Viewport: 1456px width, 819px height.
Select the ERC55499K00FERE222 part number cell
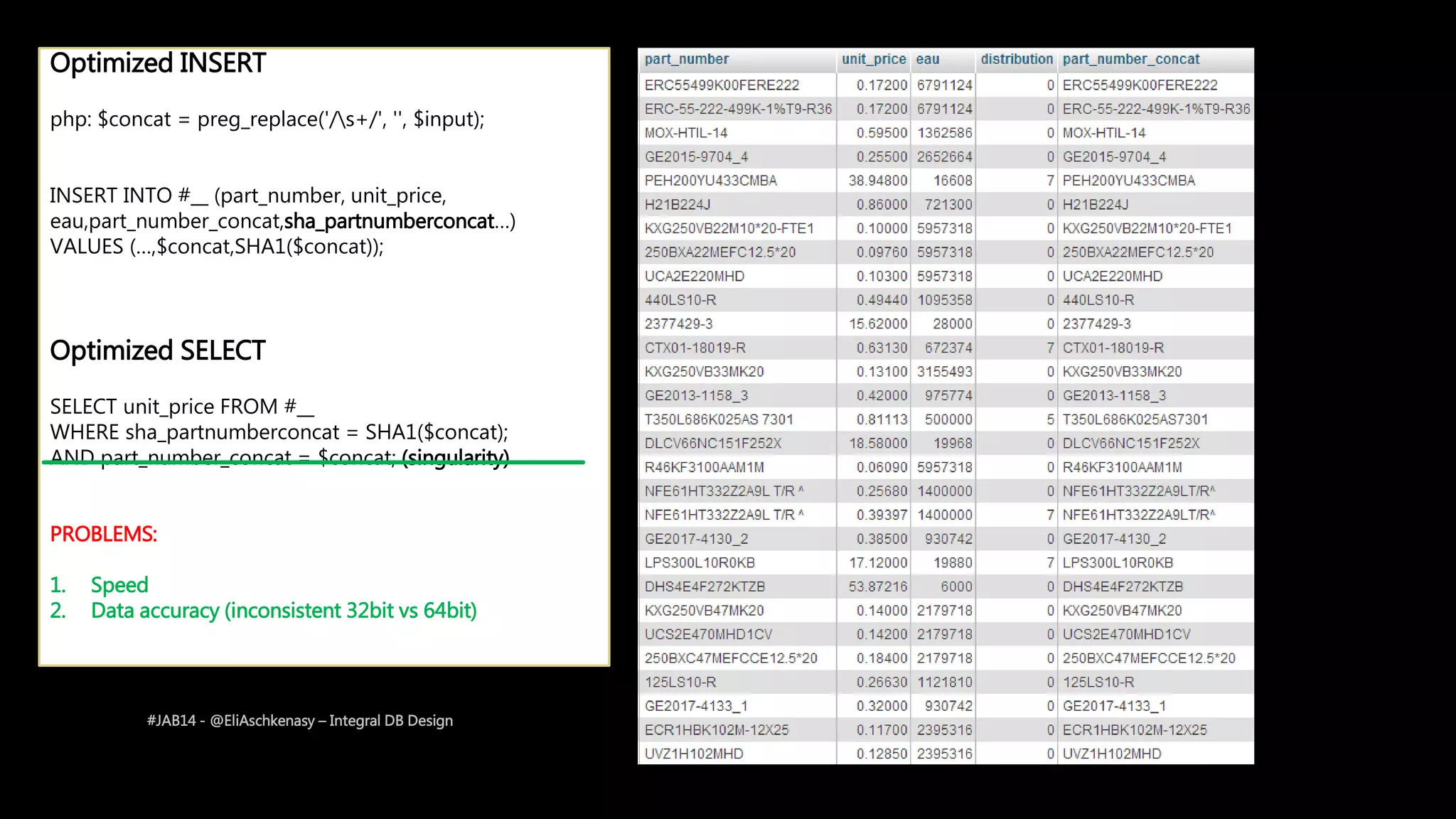722,85
